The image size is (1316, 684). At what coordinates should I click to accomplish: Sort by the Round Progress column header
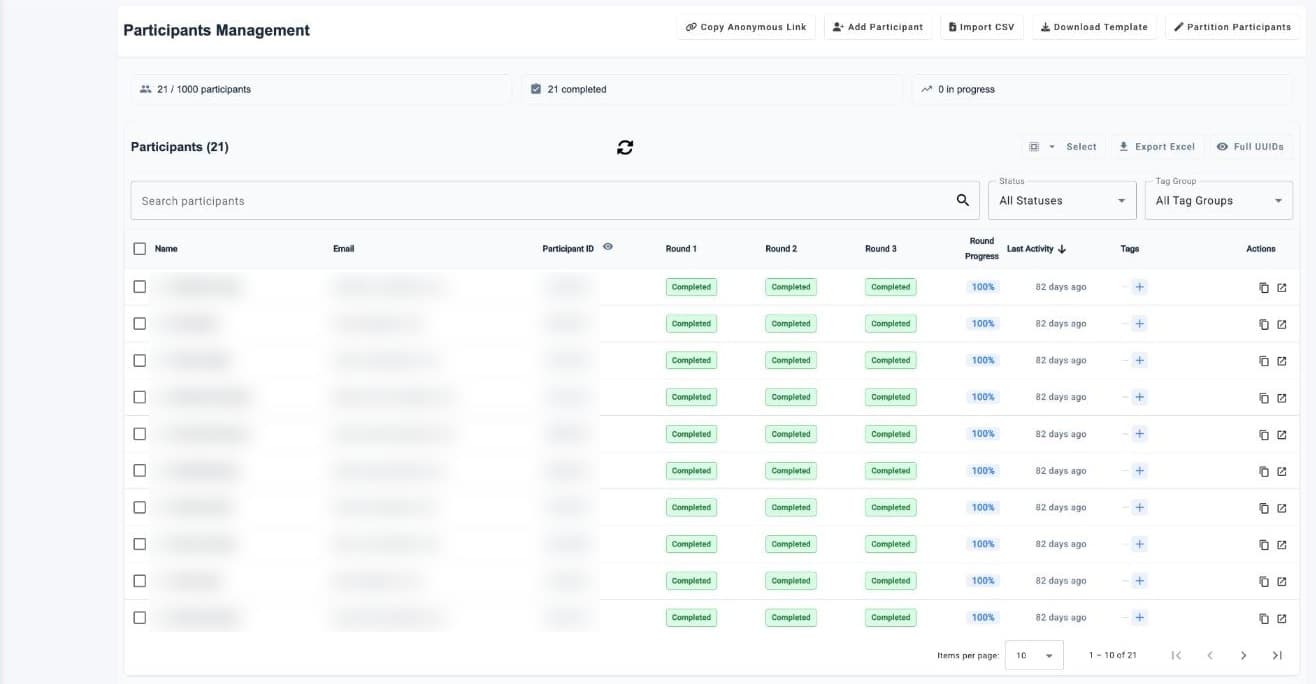pyautogui.click(x=982, y=249)
